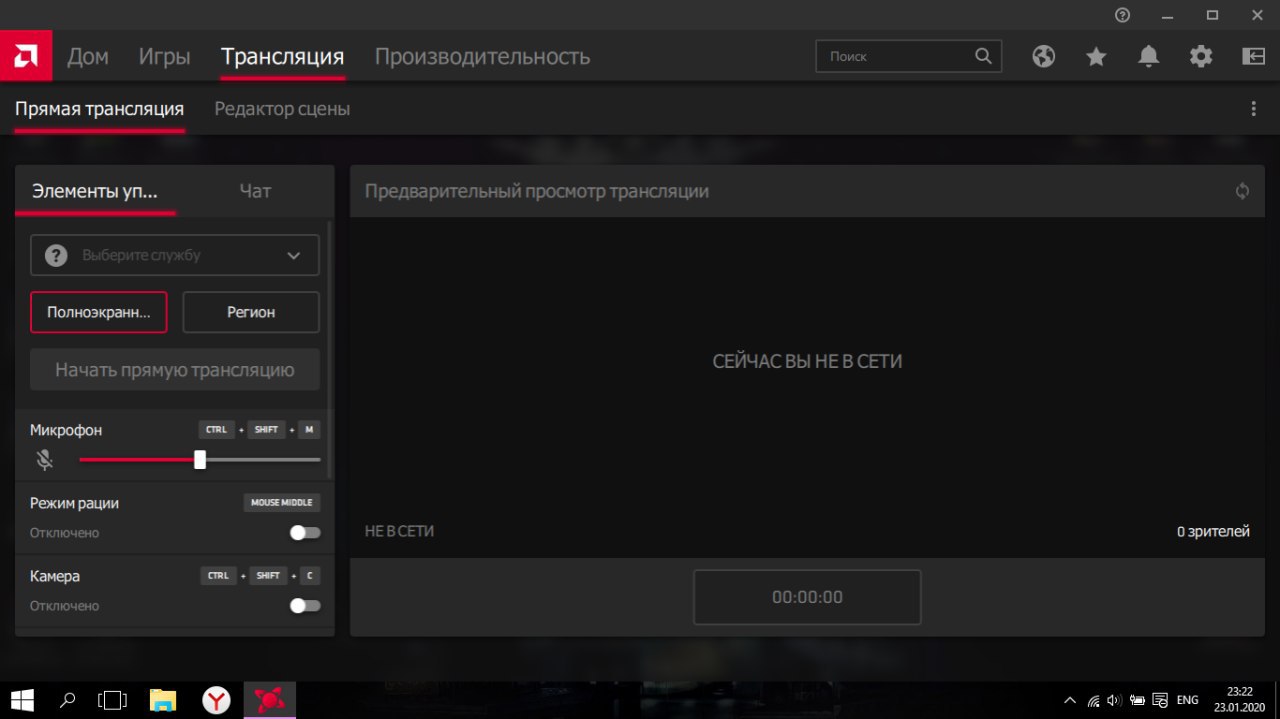This screenshot has height=719, width=1280.
Task: Open the Дом tab
Action: click(x=88, y=57)
